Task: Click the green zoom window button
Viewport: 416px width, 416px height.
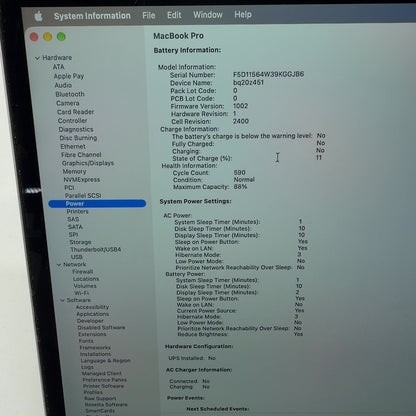Action: [x=61, y=37]
